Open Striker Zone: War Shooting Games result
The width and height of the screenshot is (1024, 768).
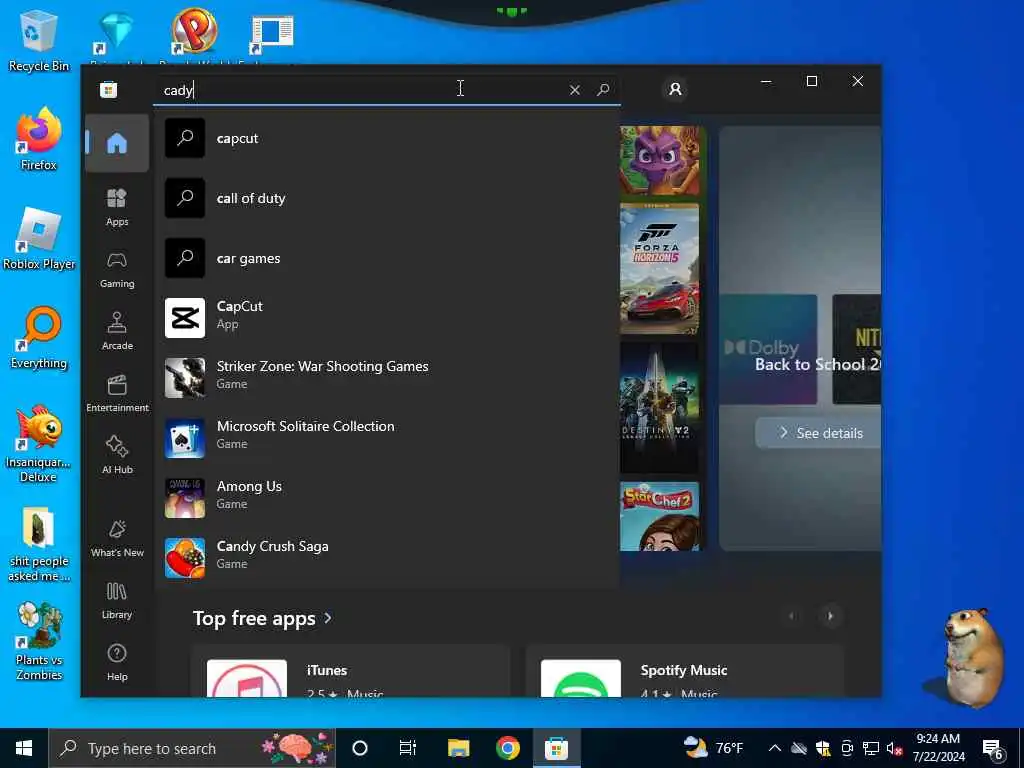point(387,378)
